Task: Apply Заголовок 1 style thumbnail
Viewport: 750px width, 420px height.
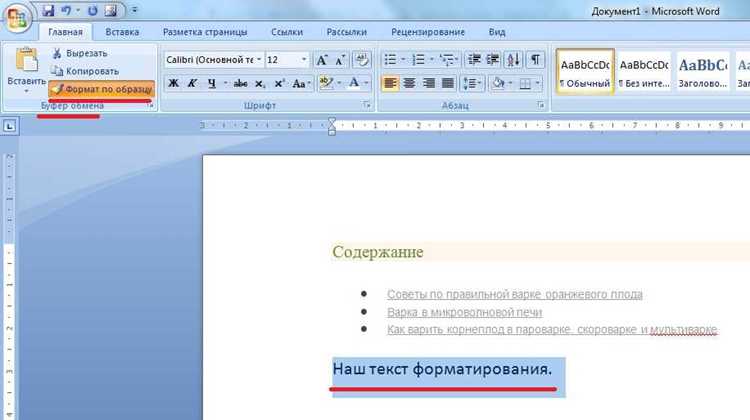Action: (x=703, y=72)
